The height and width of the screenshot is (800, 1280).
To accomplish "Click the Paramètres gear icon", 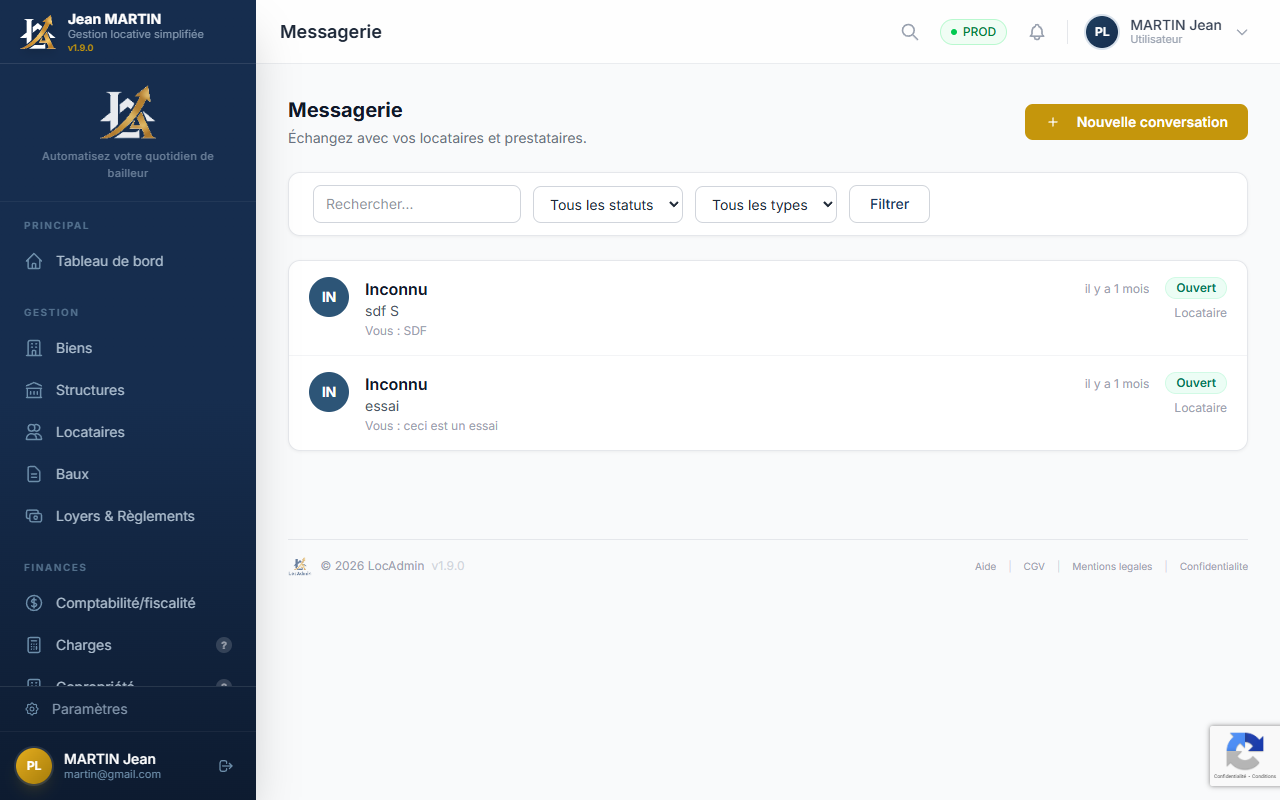I will pos(32,709).
